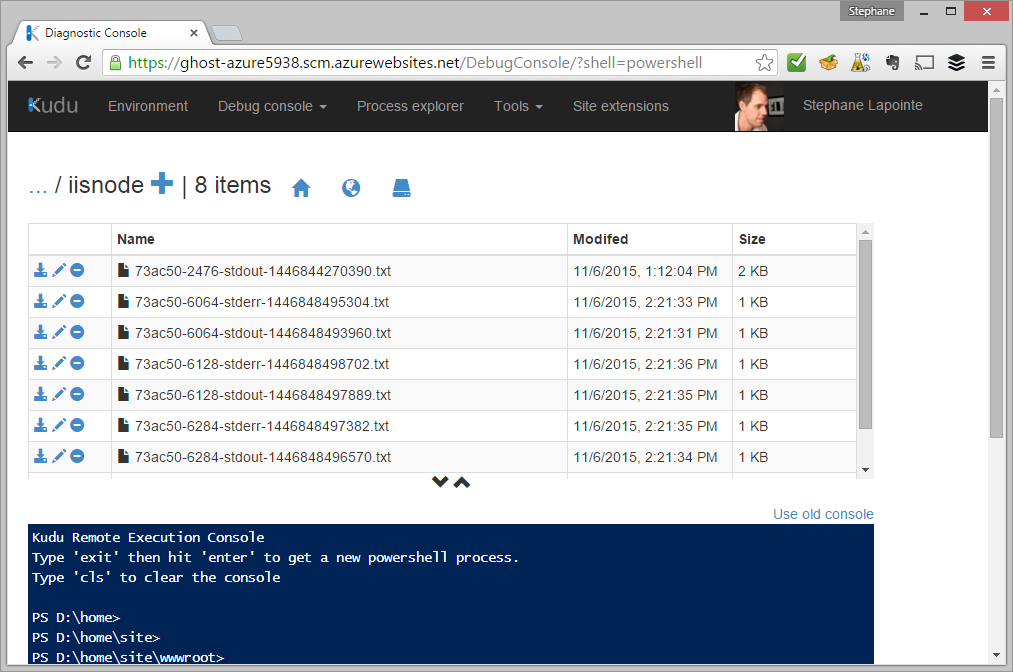This screenshot has width=1013, height=672.
Task: Click inside the PowerShell console
Action: (451, 594)
